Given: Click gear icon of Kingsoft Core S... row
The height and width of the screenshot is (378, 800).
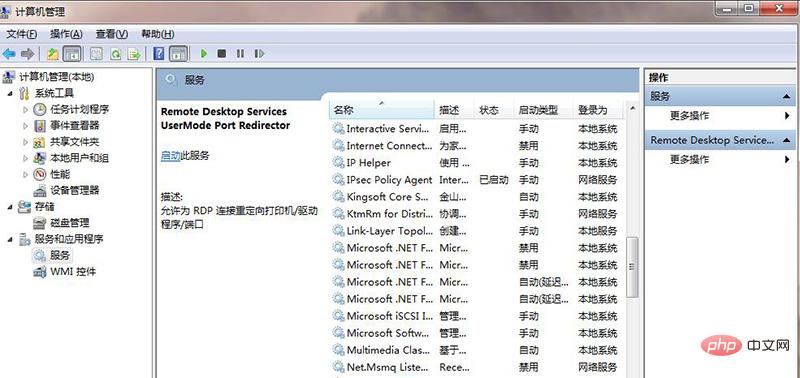Looking at the screenshot, I should point(338,196).
